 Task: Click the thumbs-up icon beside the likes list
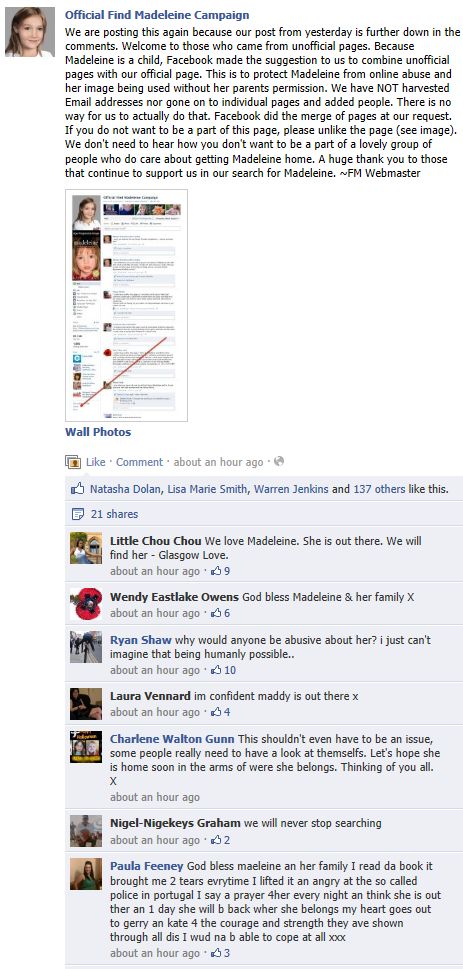[77, 489]
